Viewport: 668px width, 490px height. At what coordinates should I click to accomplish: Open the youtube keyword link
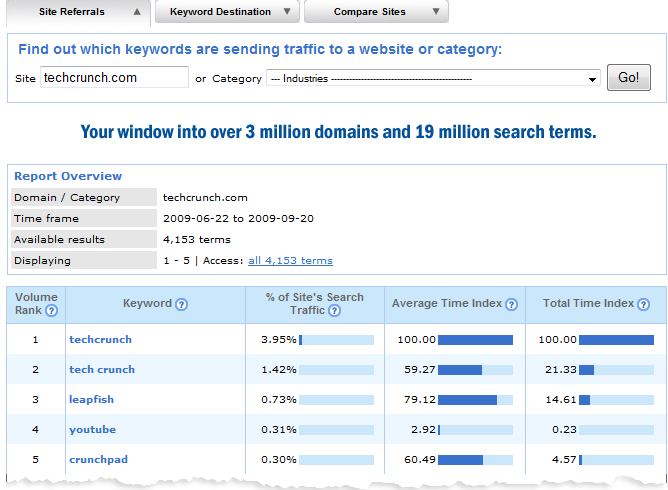pyautogui.click(x=92, y=429)
